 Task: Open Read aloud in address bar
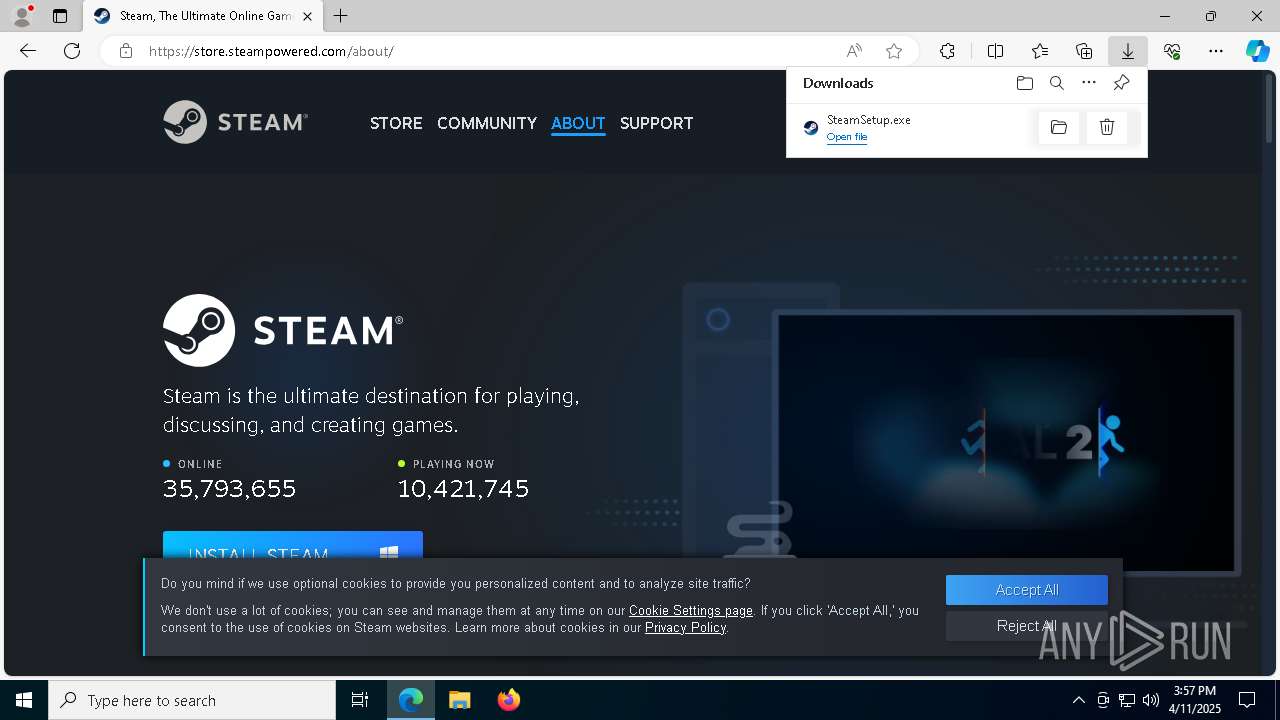coord(854,51)
